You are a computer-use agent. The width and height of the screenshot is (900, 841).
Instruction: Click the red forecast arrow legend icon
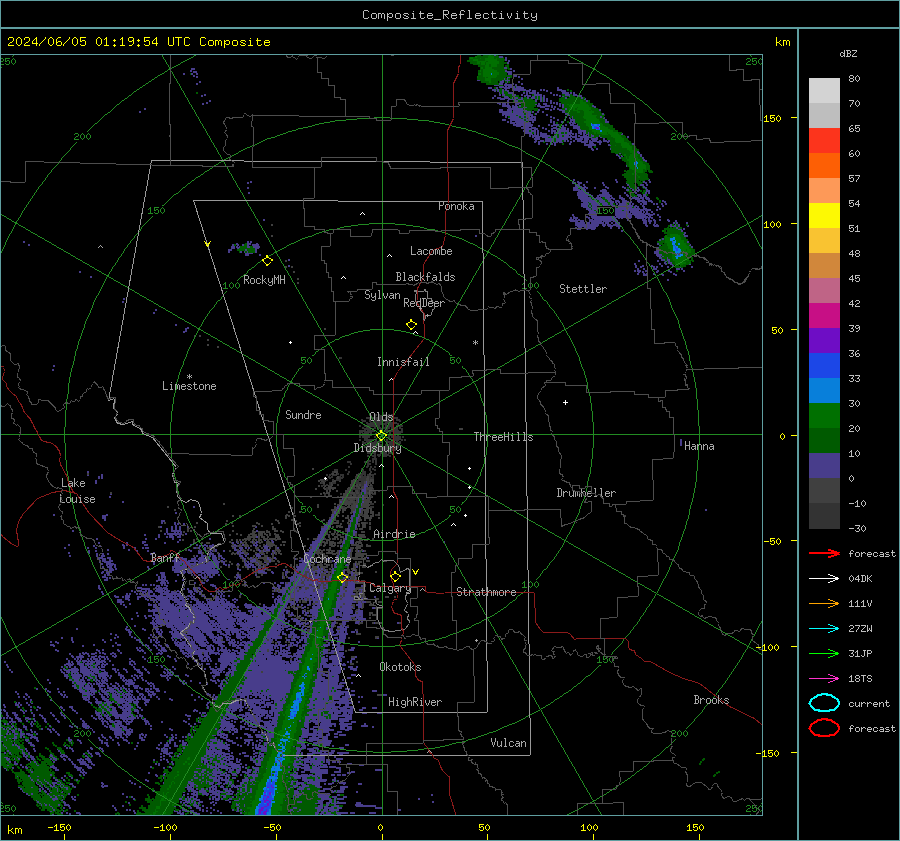coord(824,553)
